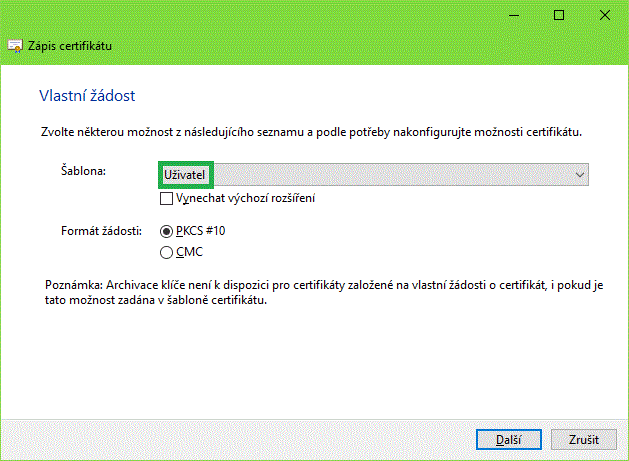The width and height of the screenshot is (629, 461).
Task: Expand the Šablona dropdown arrow
Action: [x=579, y=175]
